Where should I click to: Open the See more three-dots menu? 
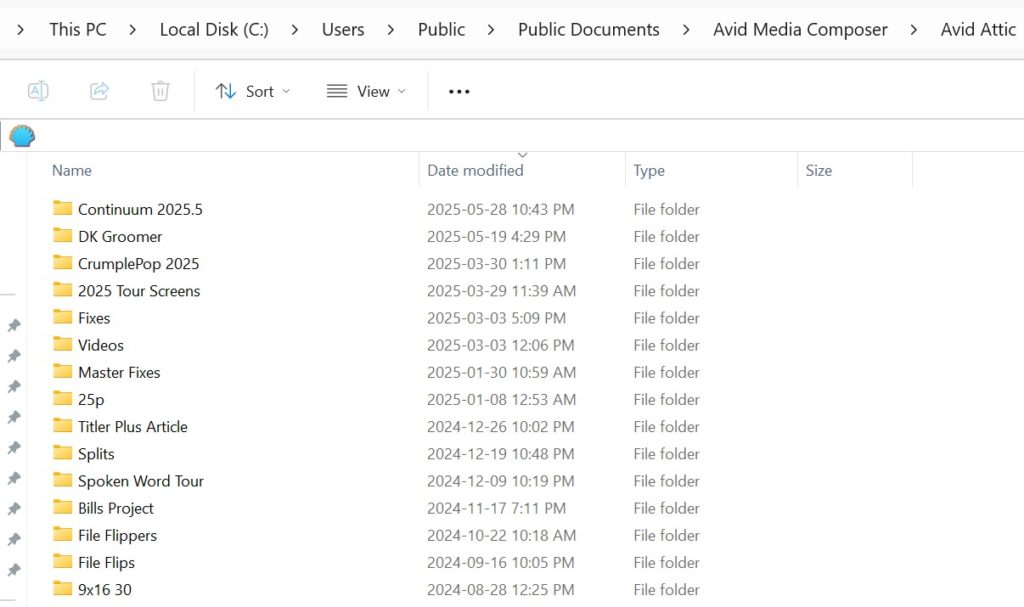tap(459, 91)
